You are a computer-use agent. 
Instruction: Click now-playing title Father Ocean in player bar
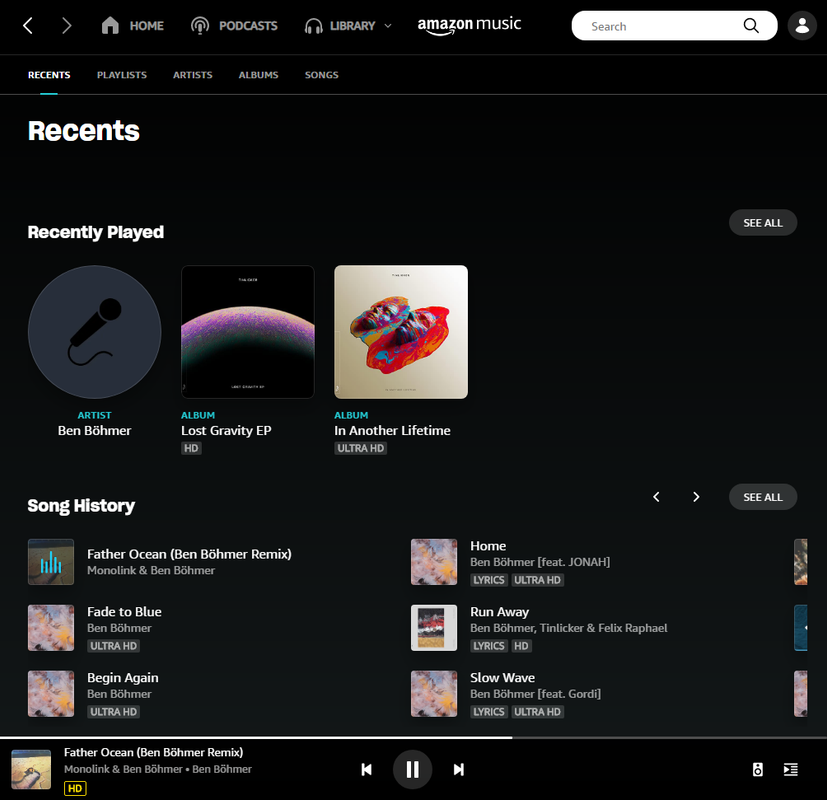(153, 752)
